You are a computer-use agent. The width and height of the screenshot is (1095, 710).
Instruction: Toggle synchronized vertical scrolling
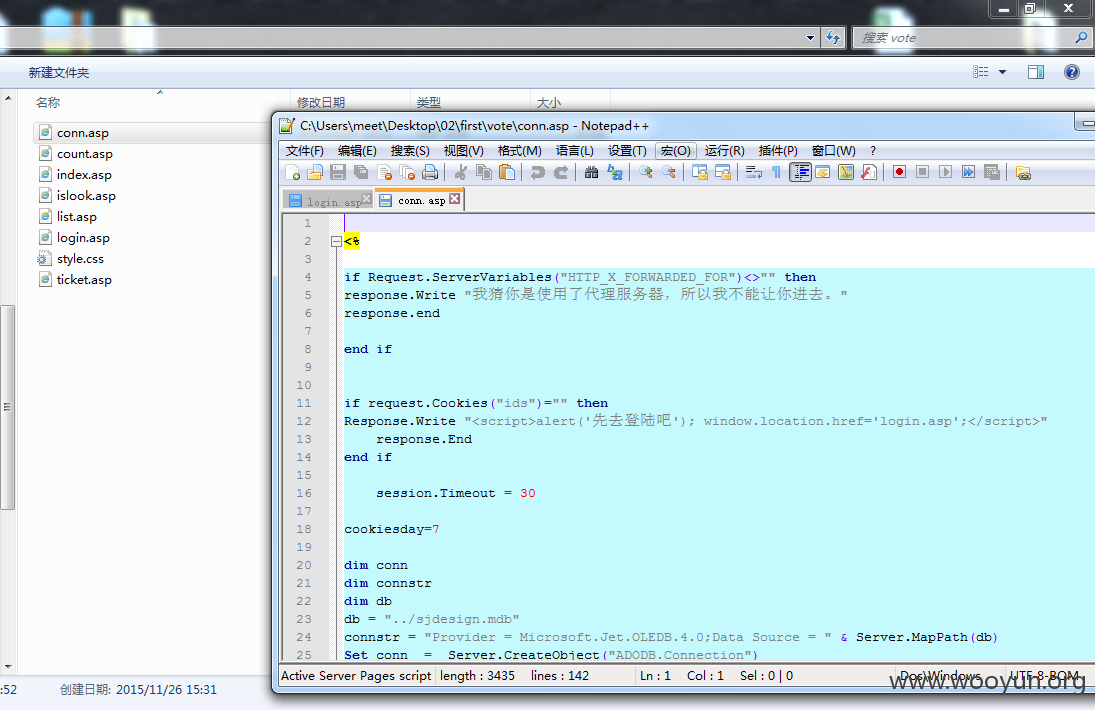699,172
